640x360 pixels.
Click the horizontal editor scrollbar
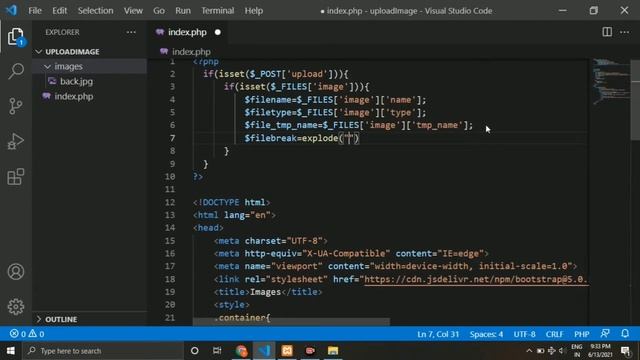(291, 322)
